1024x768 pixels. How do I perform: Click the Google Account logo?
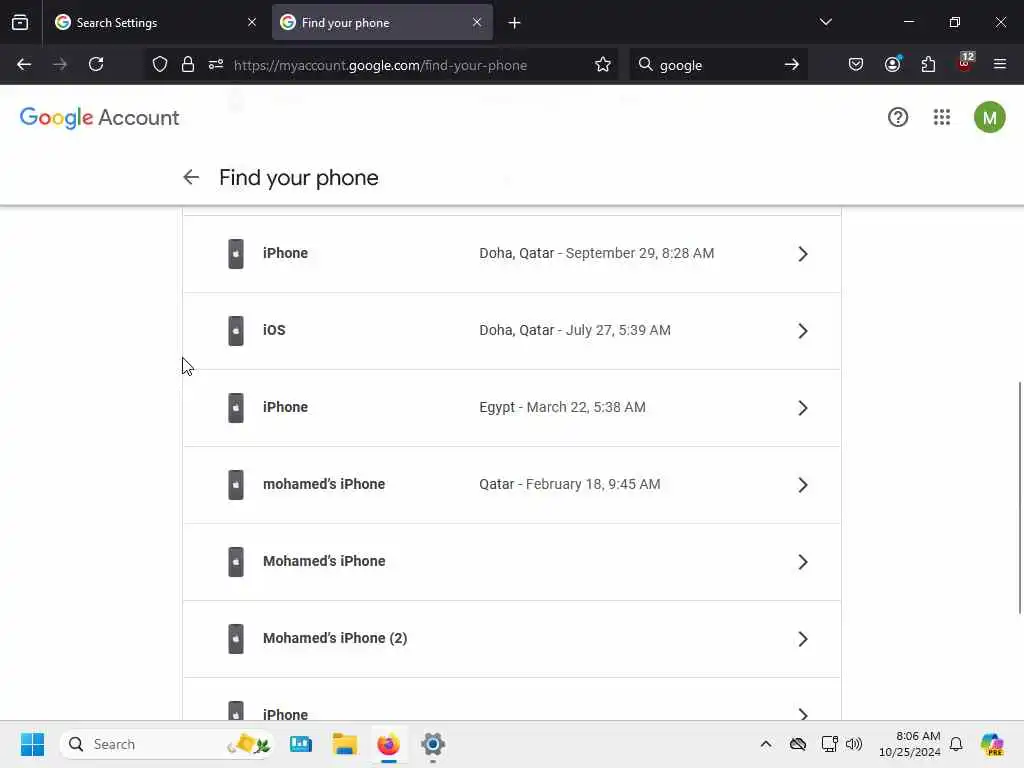(x=99, y=118)
